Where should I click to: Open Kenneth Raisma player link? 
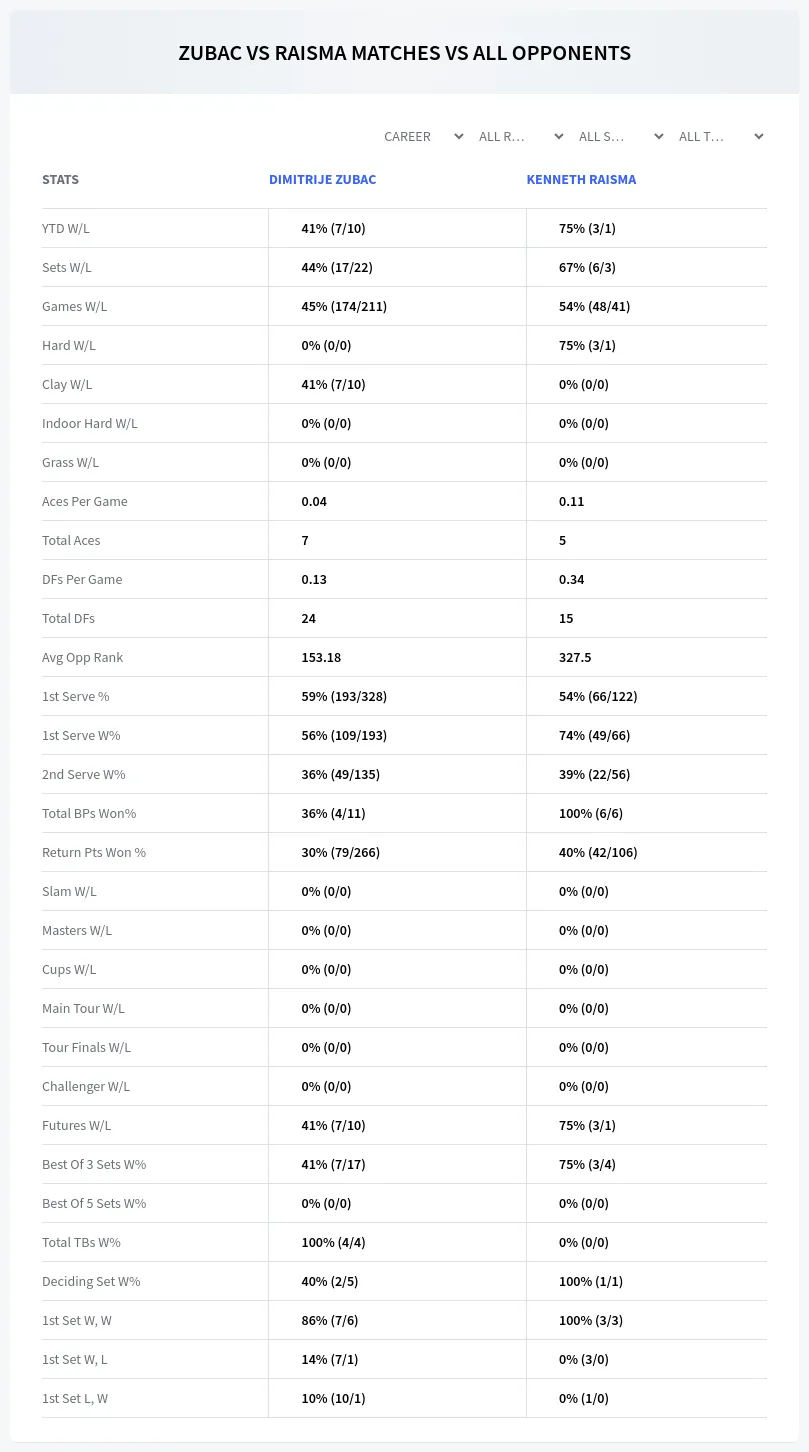coord(581,180)
